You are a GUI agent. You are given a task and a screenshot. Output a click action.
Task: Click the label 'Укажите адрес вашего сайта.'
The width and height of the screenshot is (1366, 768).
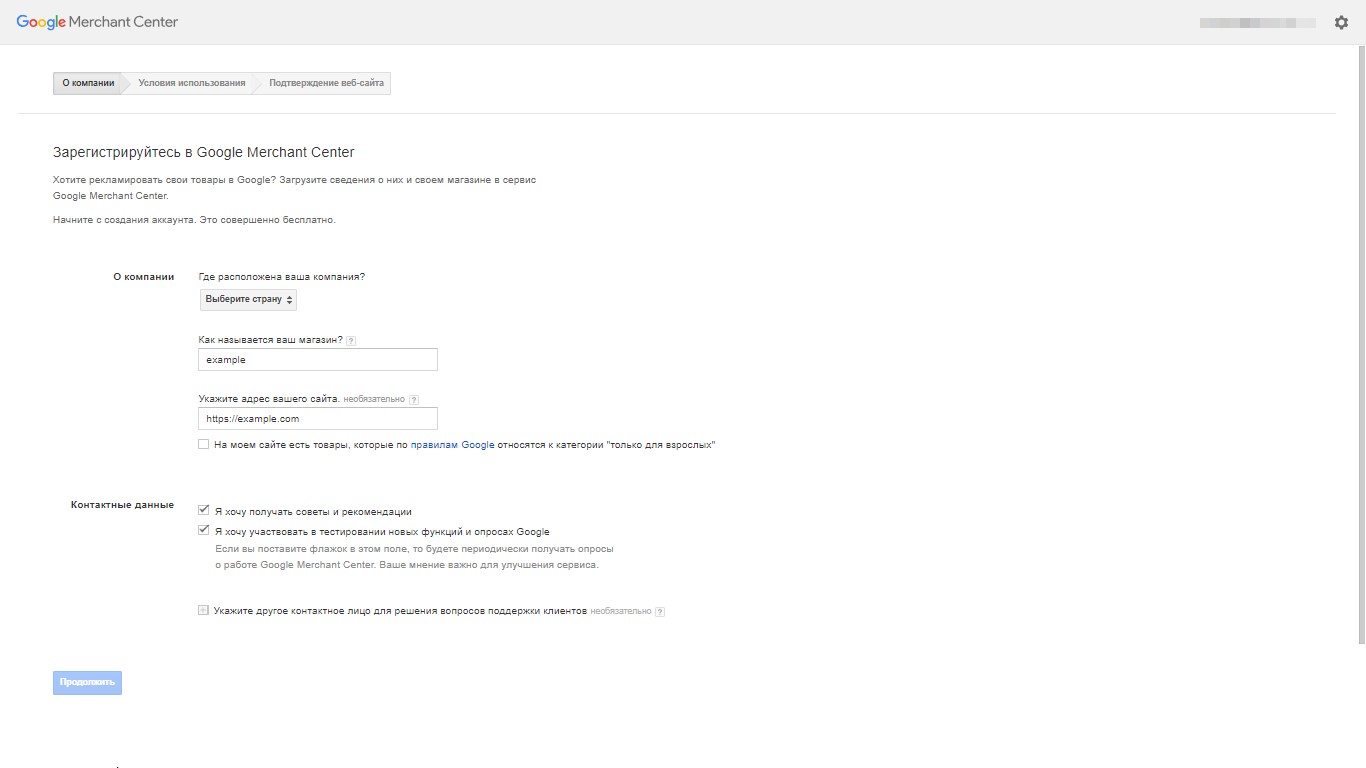tap(269, 399)
